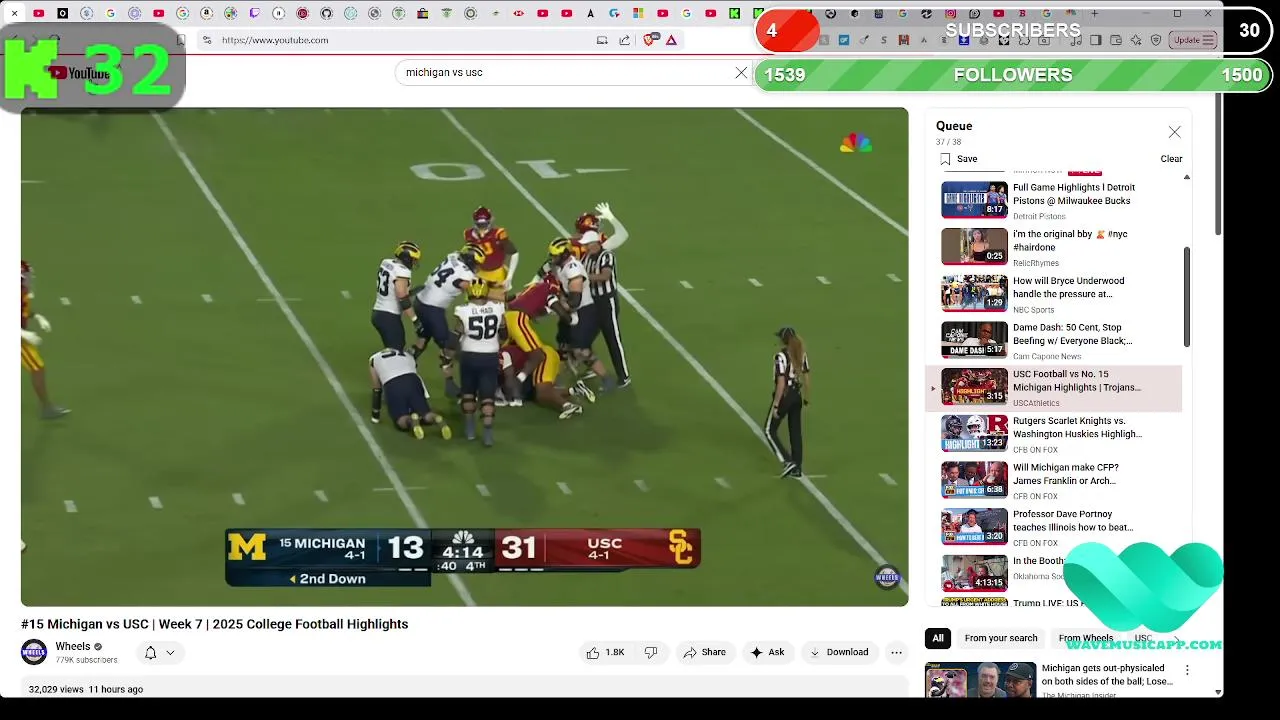Image resolution: width=1280 pixels, height=720 pixels.
Task: Click the share page icon in address bar
Action: click(625, 40)
